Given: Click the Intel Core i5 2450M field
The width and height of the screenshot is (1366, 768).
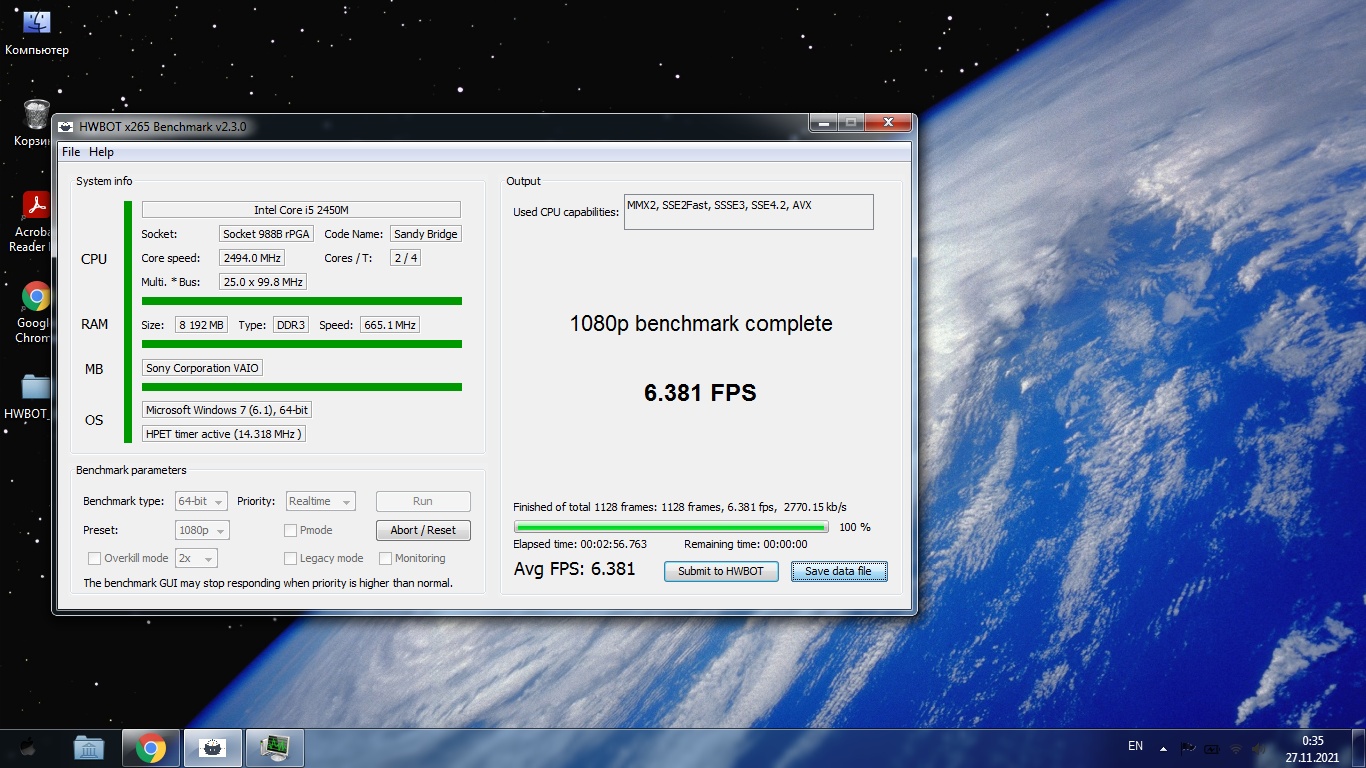Looking at the screenshot, I should pyautogui.click(x=301, y=210).
